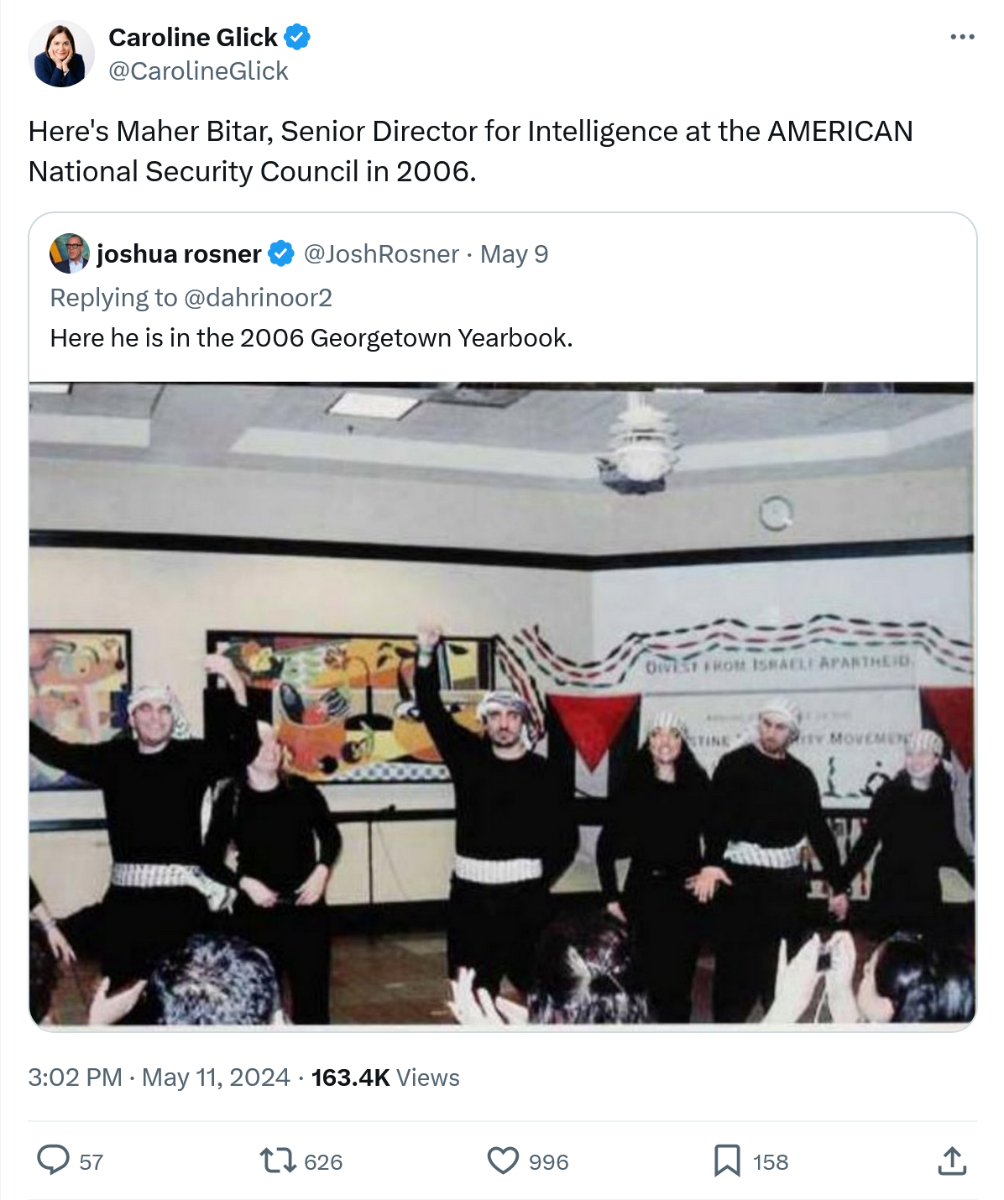Open the 163.4K Views count
This screenshot has width=1004, height=1200.
point(385,1078)
